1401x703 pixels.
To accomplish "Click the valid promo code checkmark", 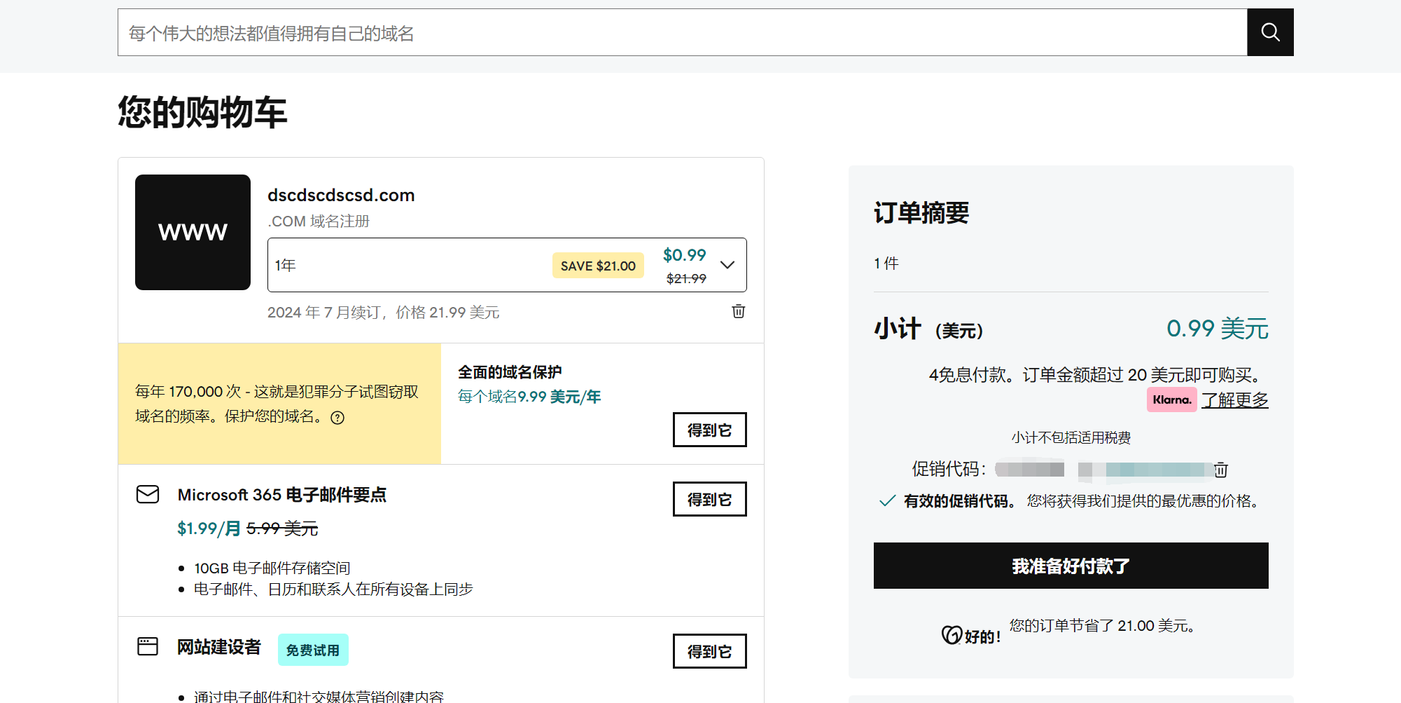I will 886,501.
